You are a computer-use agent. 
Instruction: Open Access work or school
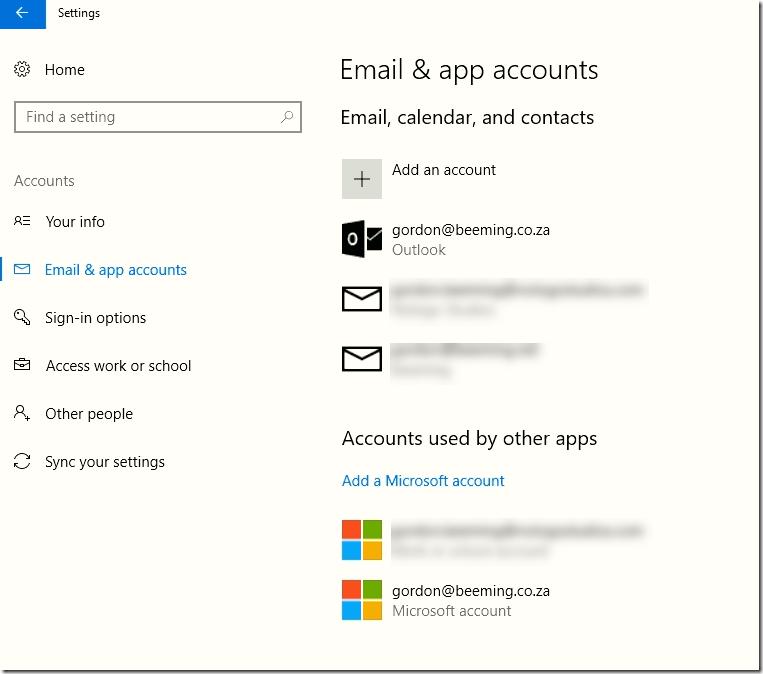click(x=118, y=365)
